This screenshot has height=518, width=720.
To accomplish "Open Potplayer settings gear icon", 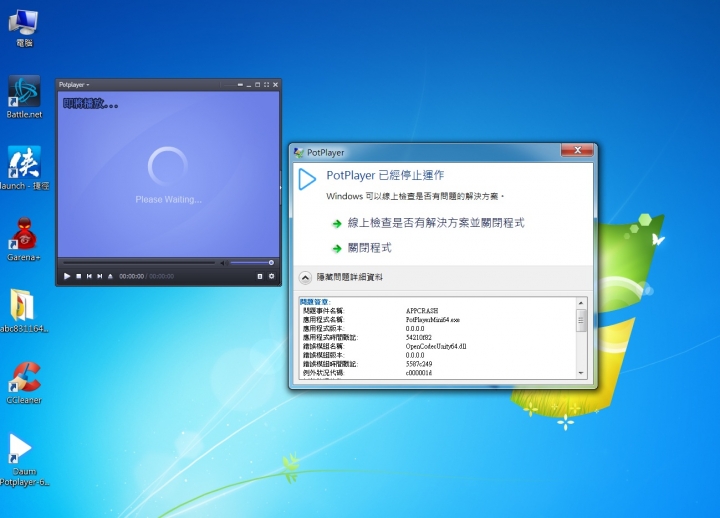I will coord(271,276).
